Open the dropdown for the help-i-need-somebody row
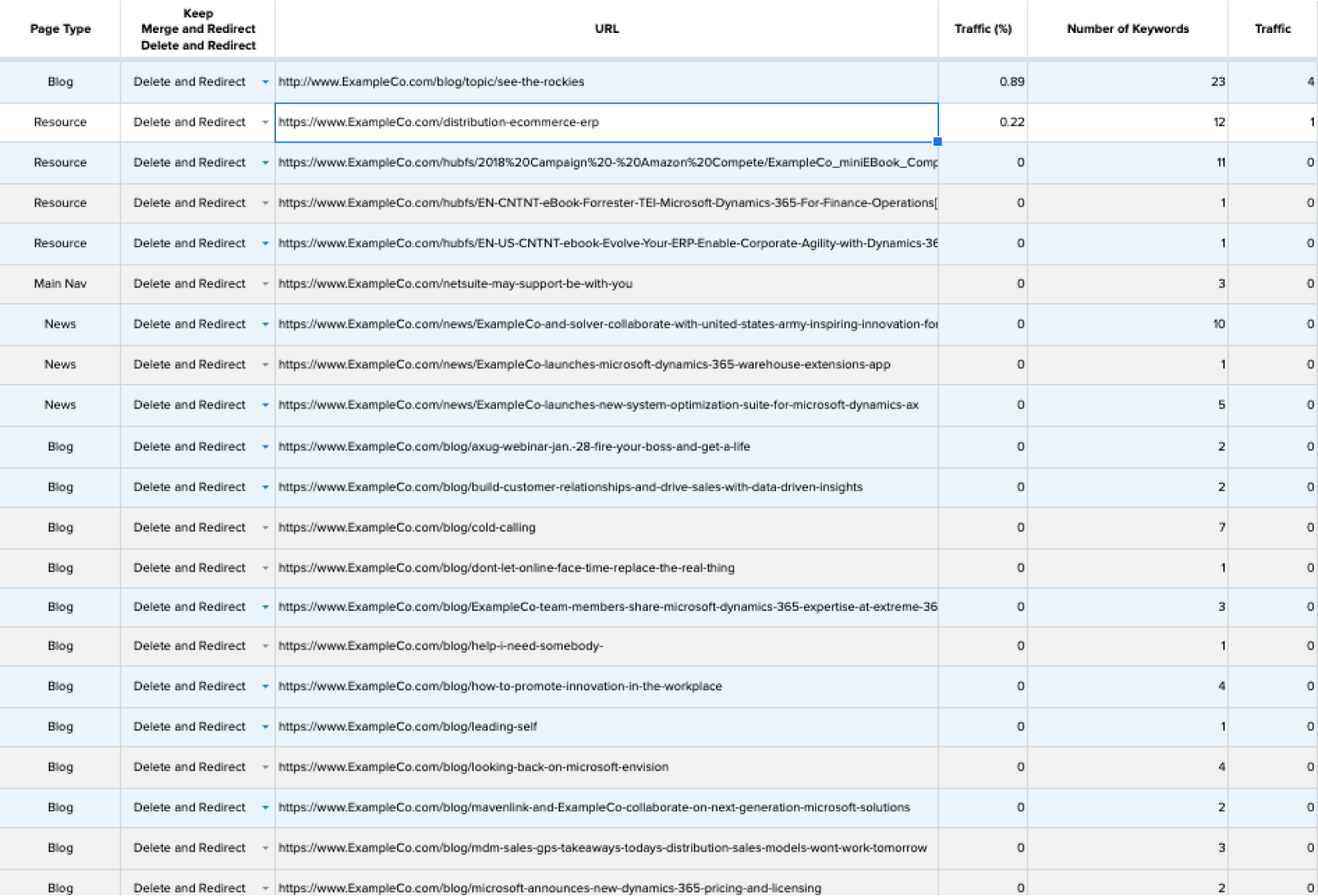 point(265,646)
